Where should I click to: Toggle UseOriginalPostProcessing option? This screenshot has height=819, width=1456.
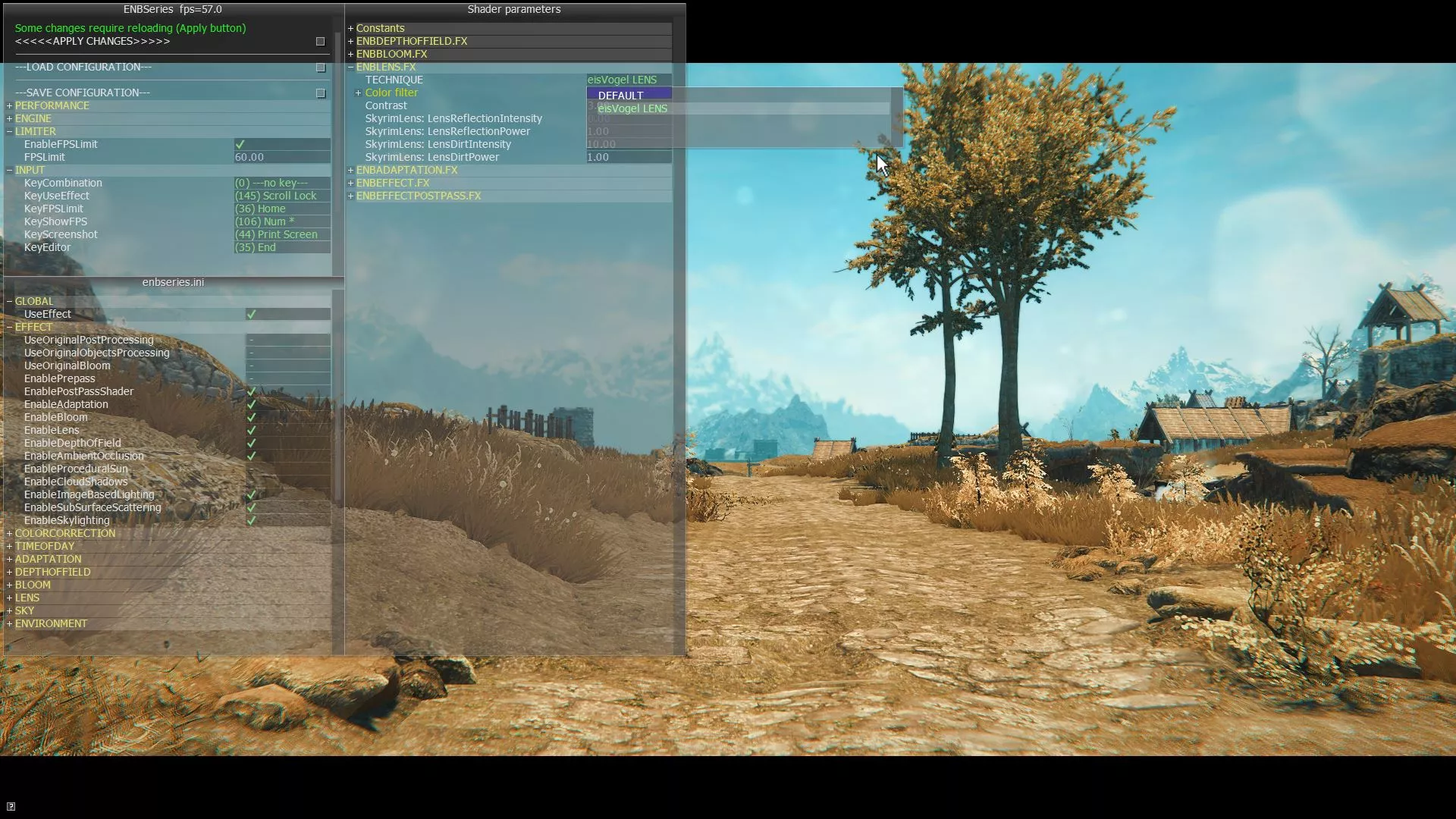pyautogui.click(x=287, y=340)
